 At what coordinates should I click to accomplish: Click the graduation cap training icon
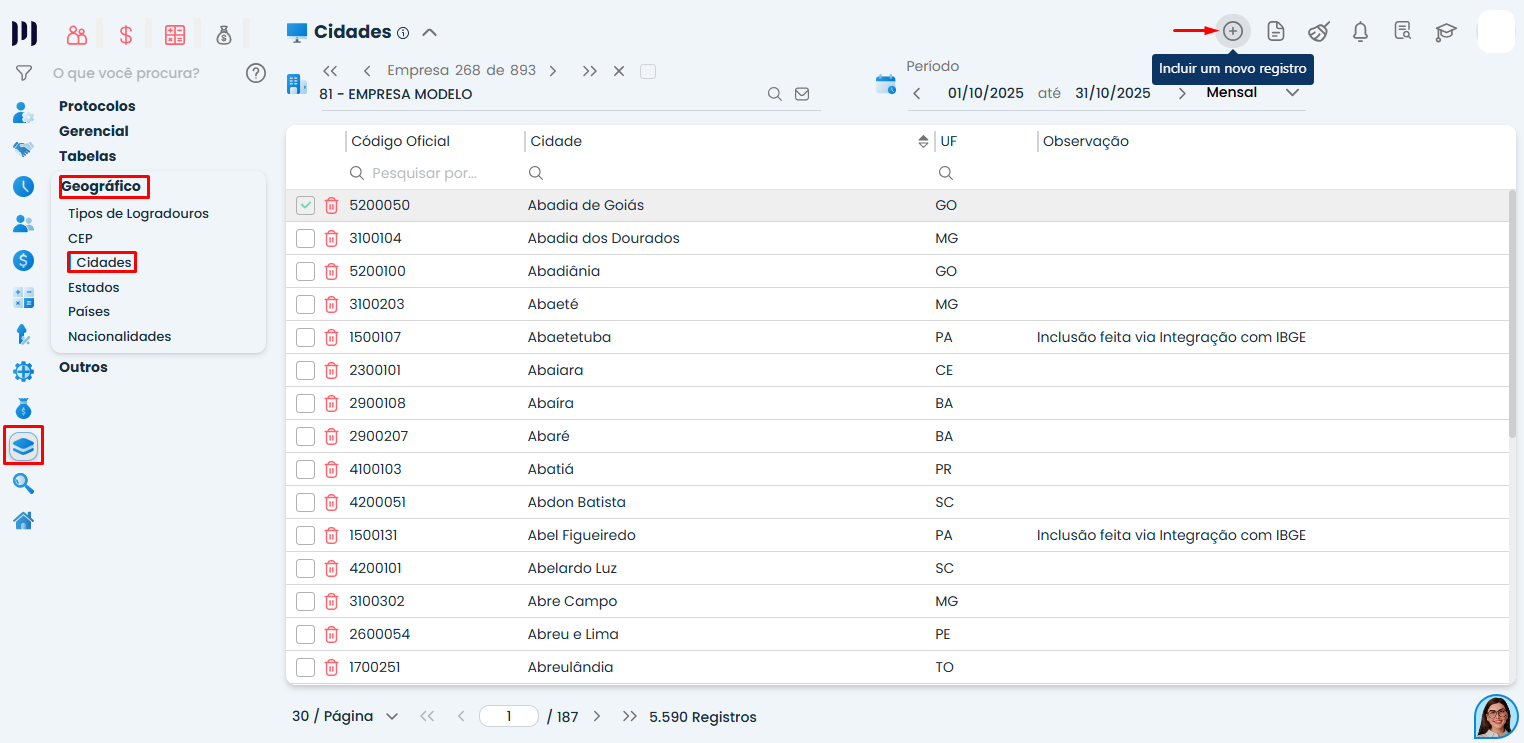(x=1445, y=31)
